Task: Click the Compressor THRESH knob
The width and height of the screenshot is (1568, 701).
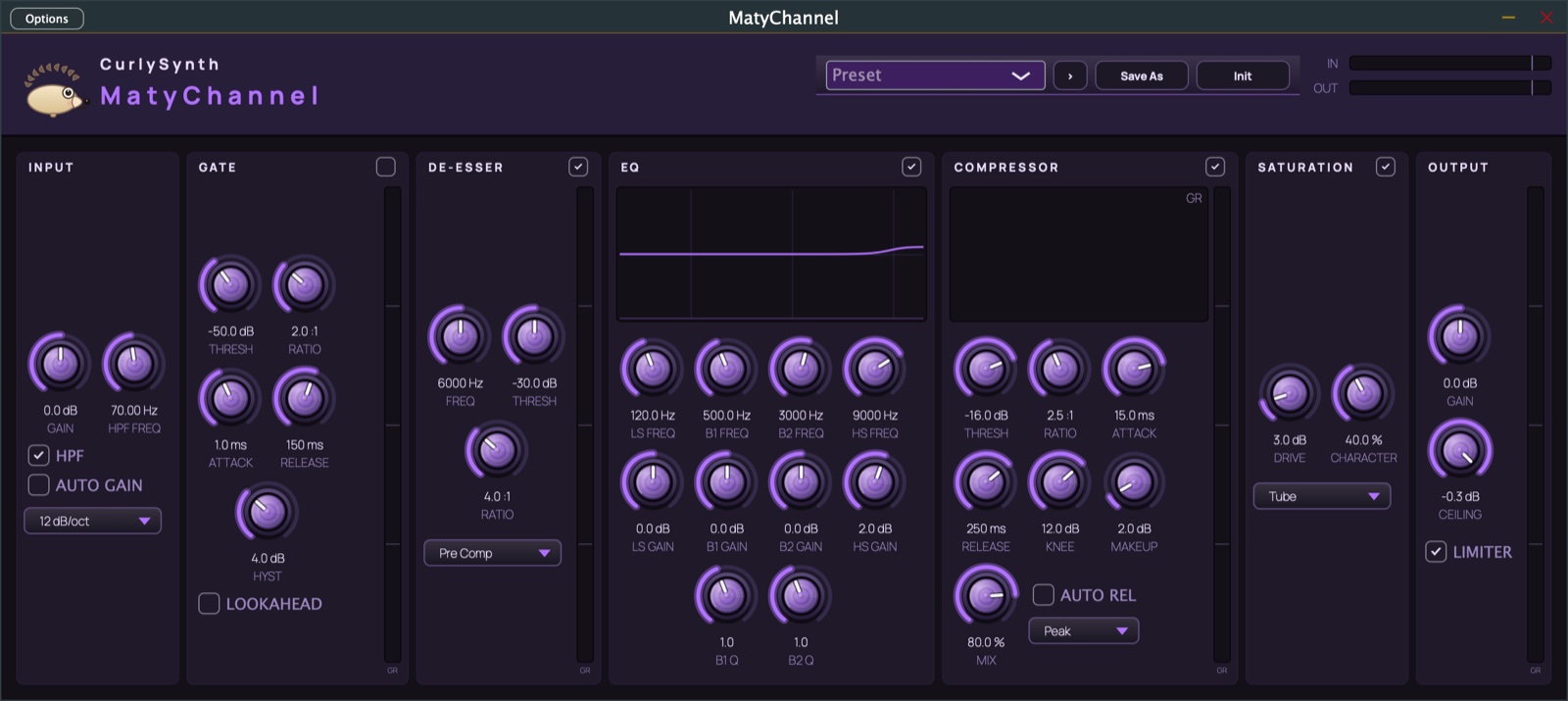Action: 986,369
